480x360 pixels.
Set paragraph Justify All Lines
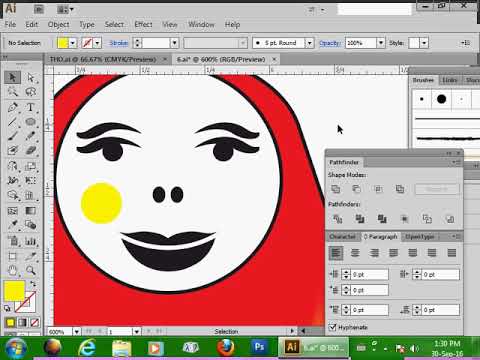click(452, 253)
